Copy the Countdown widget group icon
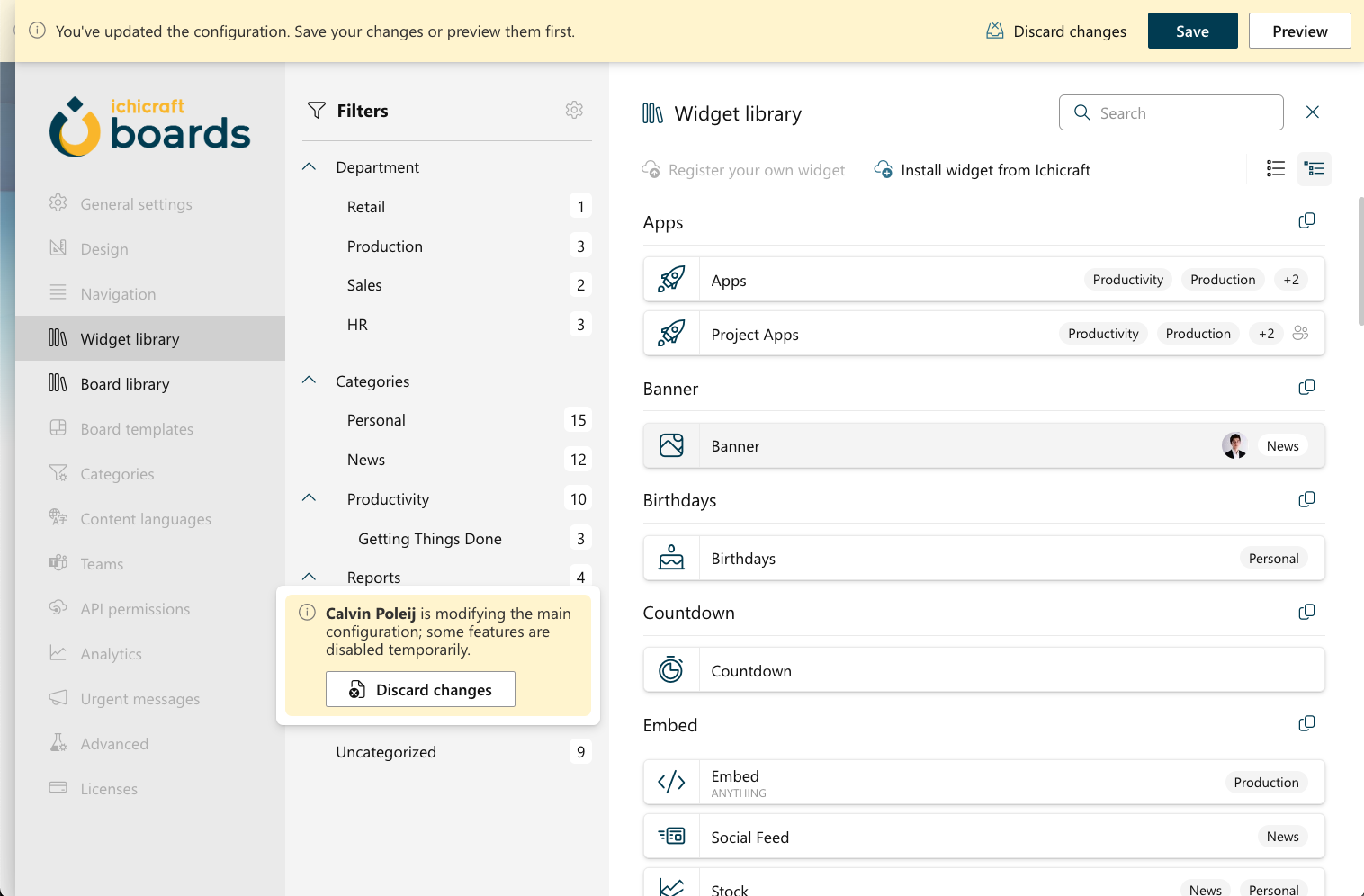The height and width of the screenshot is (896, 1364). pyautogui.click(x=1307, y=612)
